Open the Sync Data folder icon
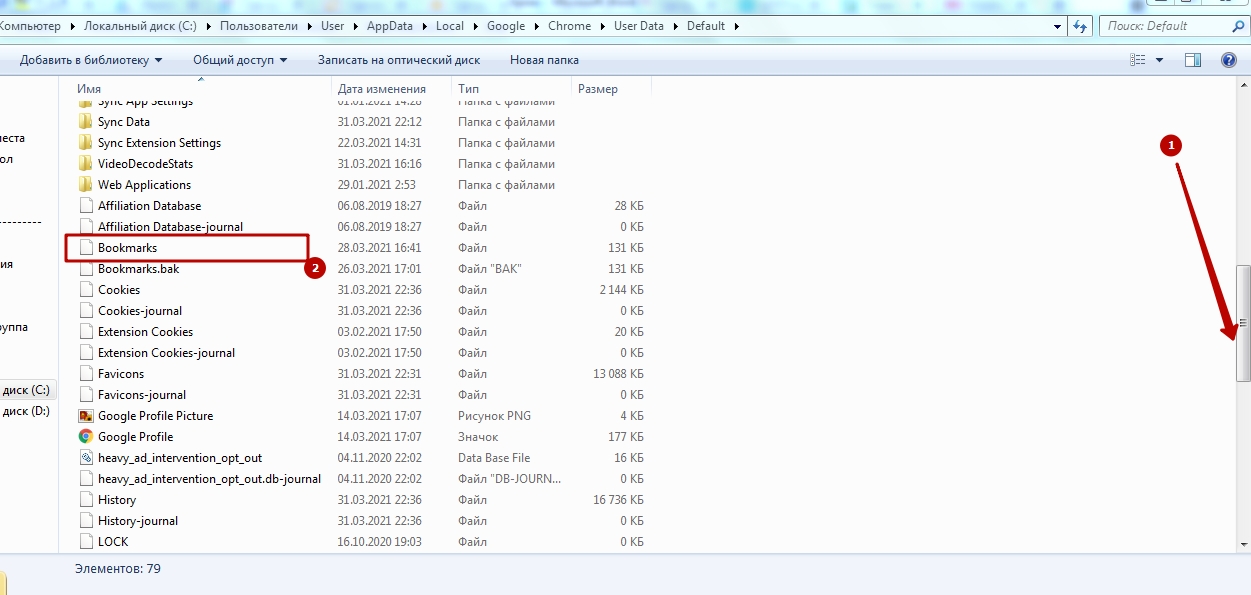The image size is (1251, 595). click(86, 122)
